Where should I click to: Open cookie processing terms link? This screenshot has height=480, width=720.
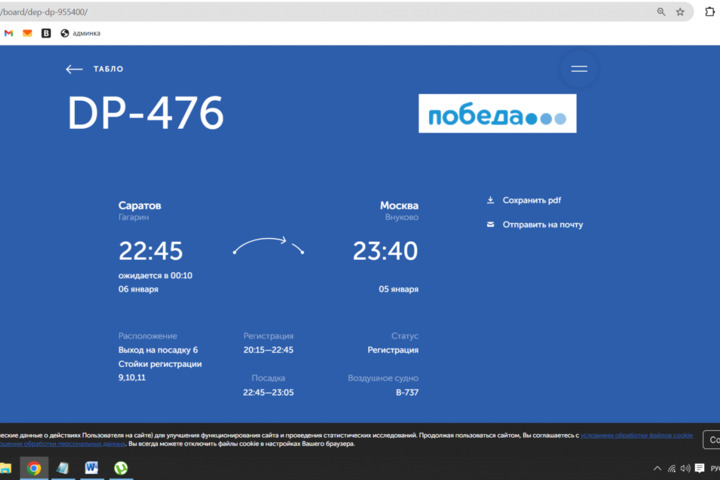pos(638,435)
